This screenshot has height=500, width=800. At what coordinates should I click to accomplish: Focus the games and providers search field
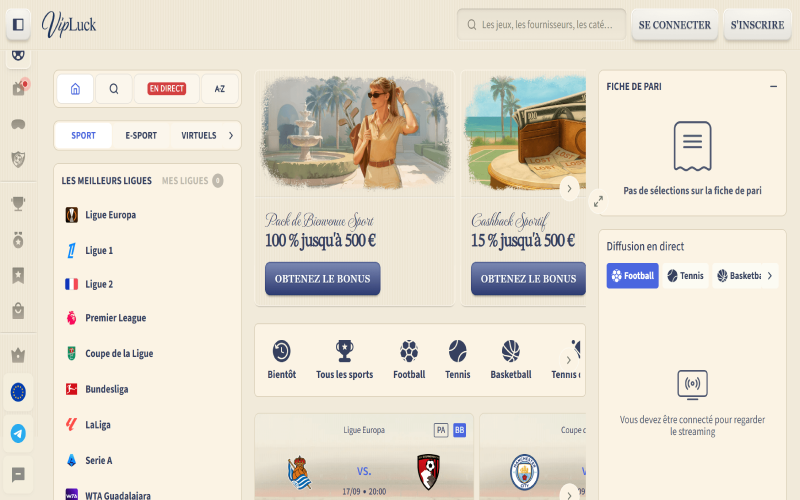(541, 24)
